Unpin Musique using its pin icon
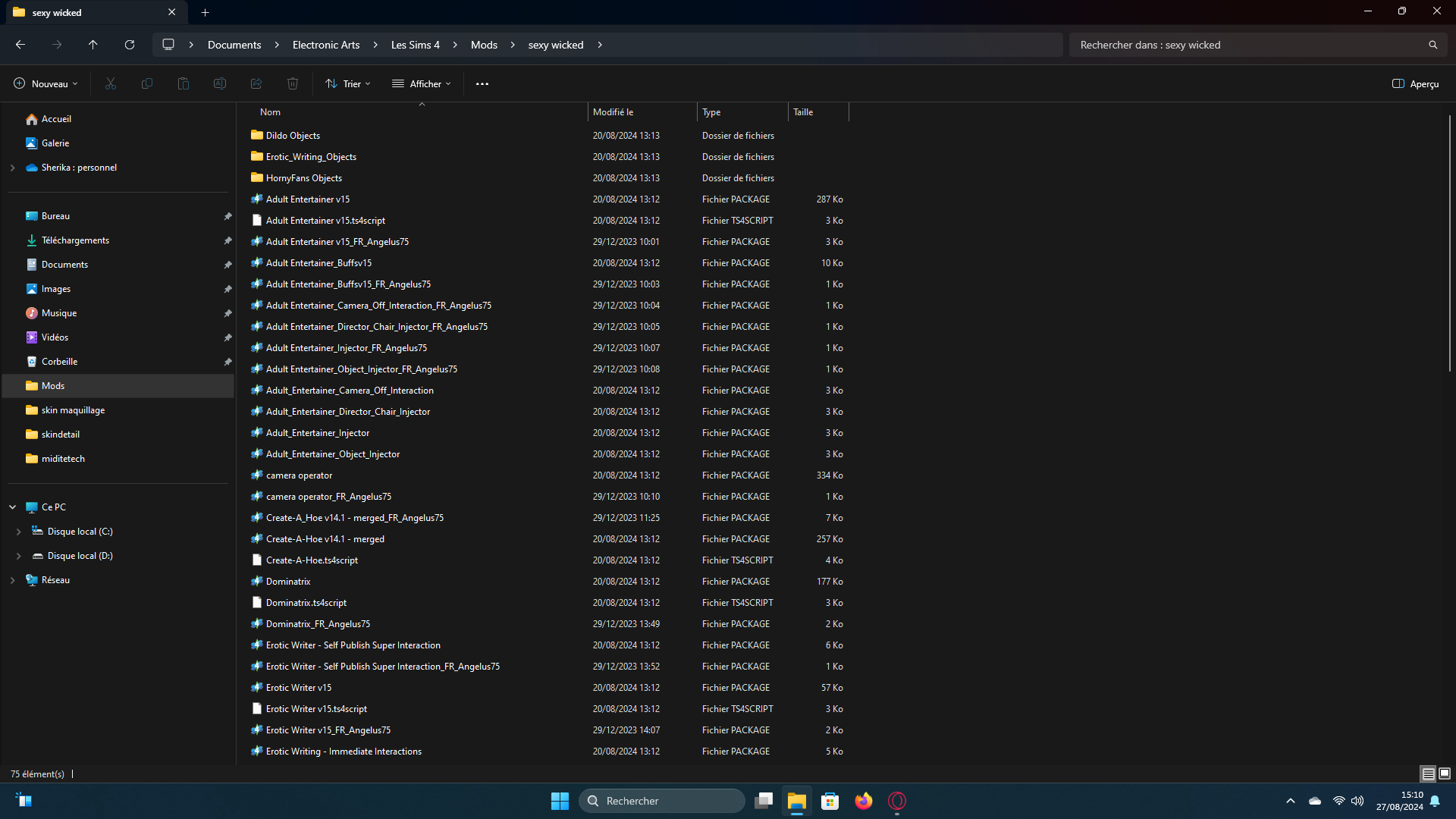The width and height of the screenshot is (1456, 819). pyautogui.click(x=227, y=313)
